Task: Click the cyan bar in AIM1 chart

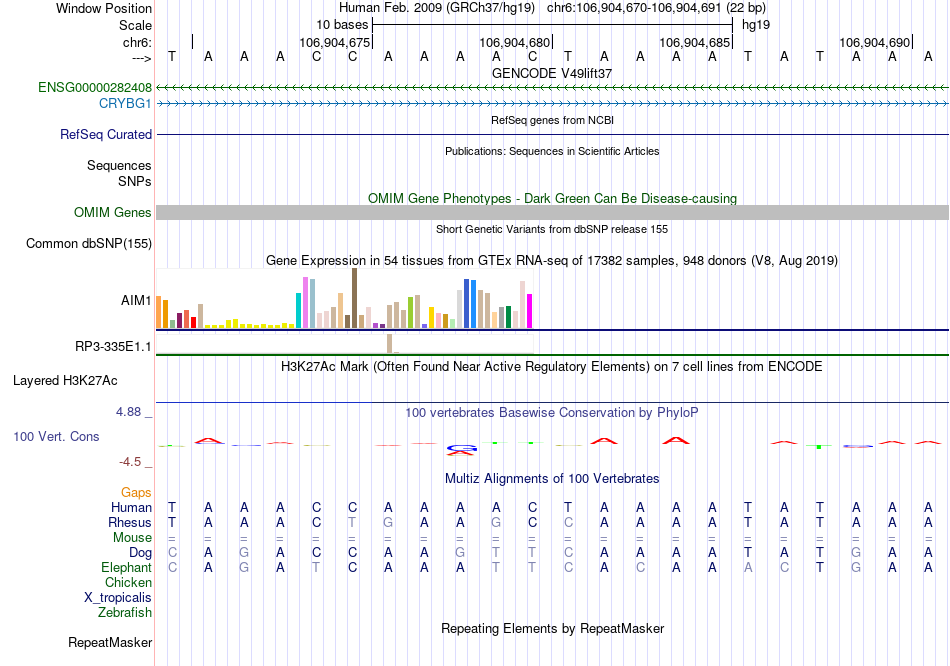Action: pyautogui.click(x=299, y=311)
